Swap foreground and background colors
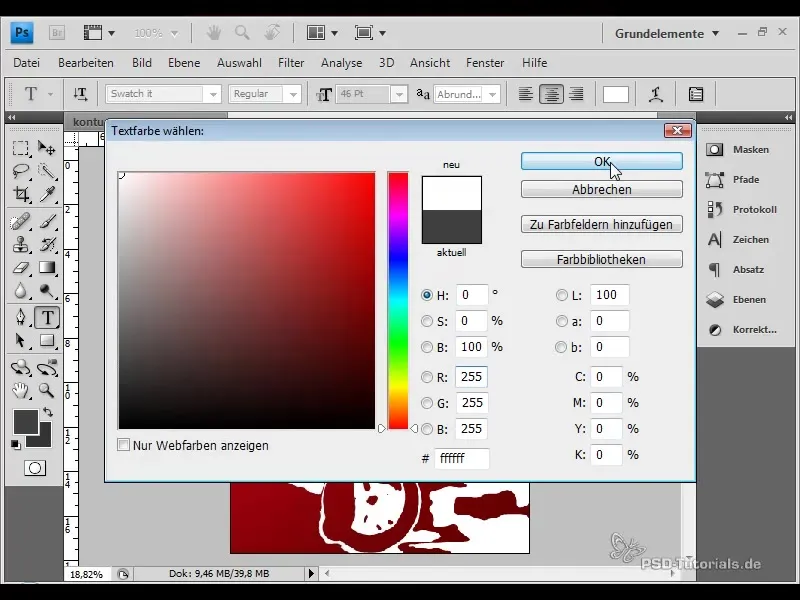800x600 pixels. (x=48, y=412)
